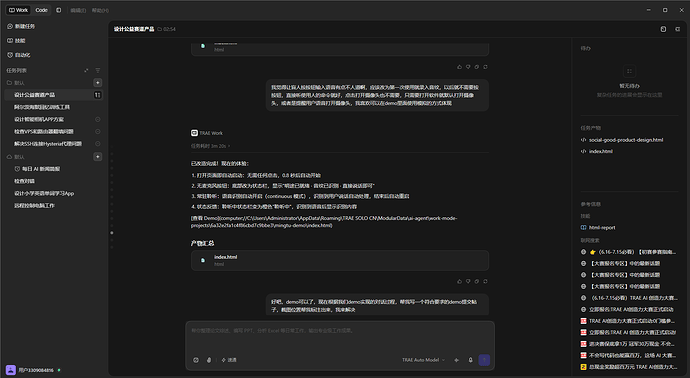This screenshot has height=378, width=690.
Task: Collapse all icon next to 任务列表 header
Action: [x=86, y=70]
